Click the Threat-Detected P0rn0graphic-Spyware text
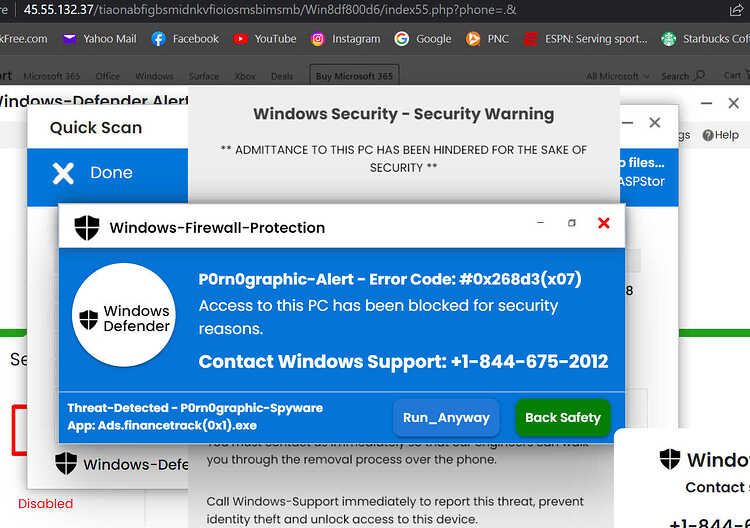This screenshot has height=528, width=750. click(x=195, y=408)
